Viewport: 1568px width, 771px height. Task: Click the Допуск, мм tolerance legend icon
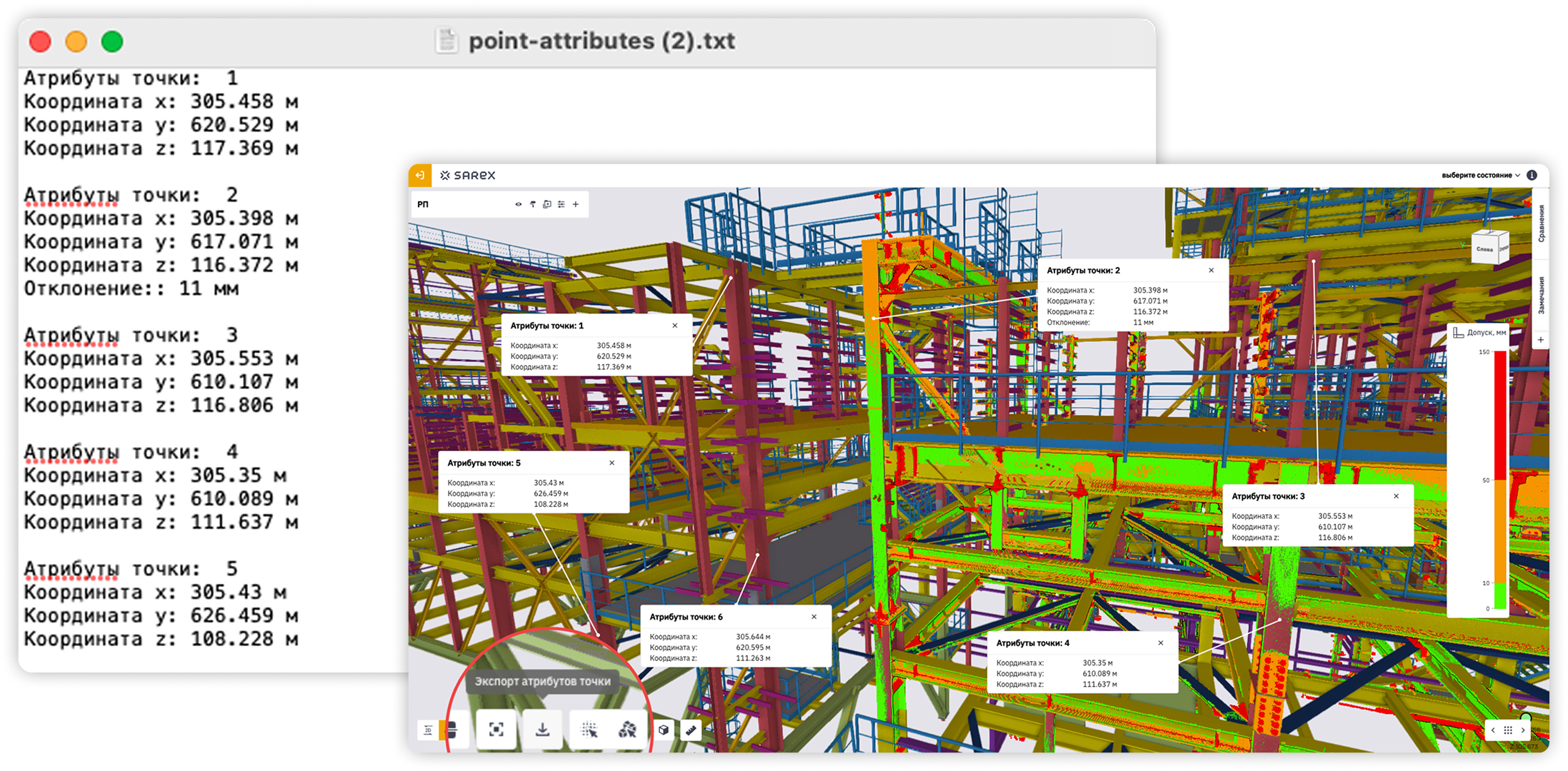[x=1458, y=333]
